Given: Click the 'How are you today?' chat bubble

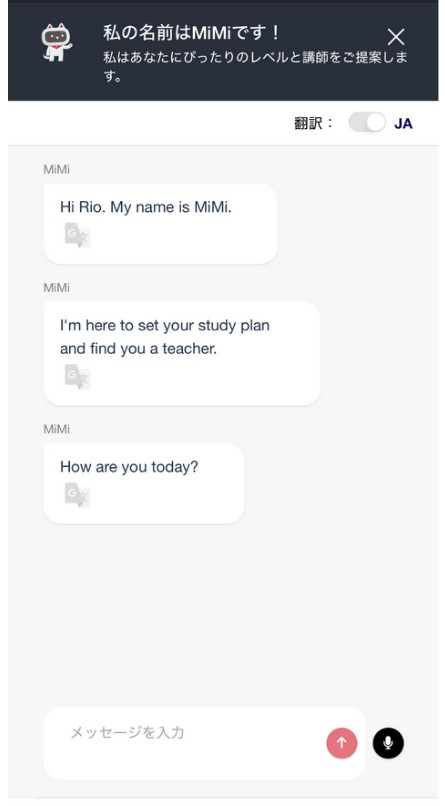Looking at the screenshot, I should coord(144,484).
